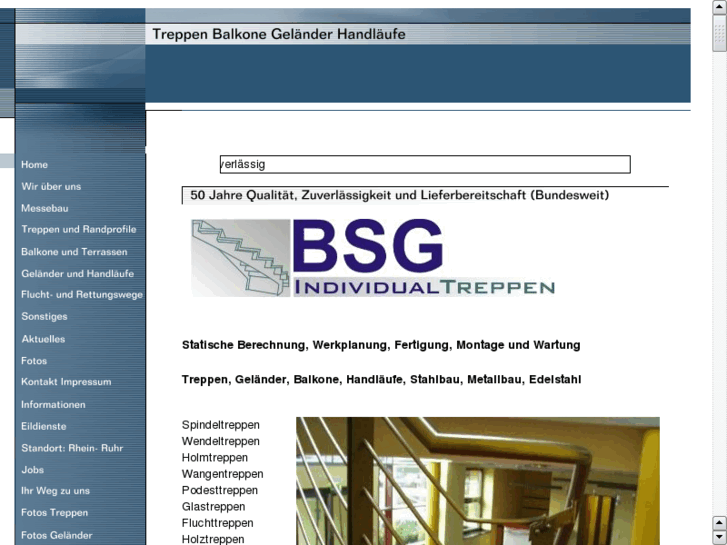
Task: Open Kontakt Impressum link
Action: [66, 382]
